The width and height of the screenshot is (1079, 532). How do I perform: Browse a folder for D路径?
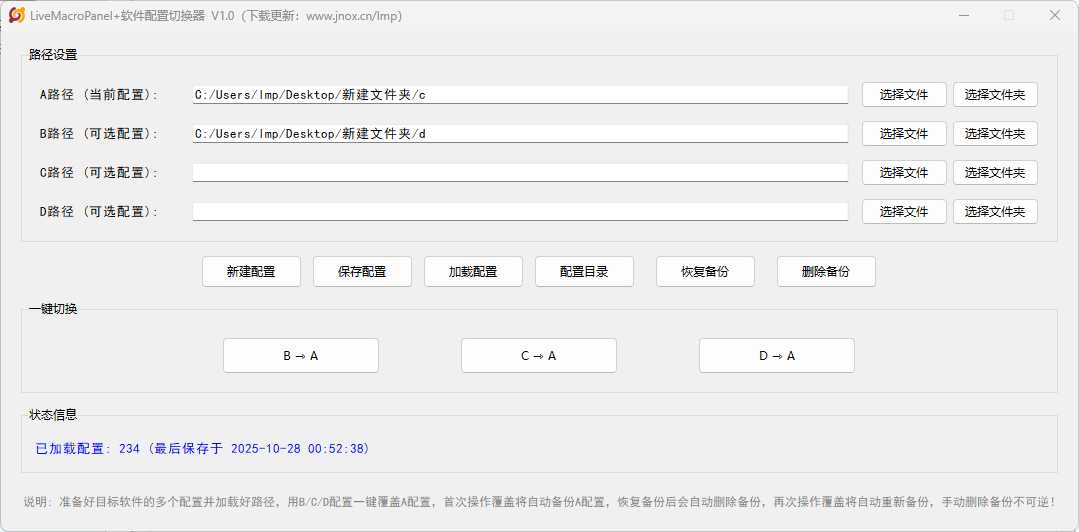[994, 212]
